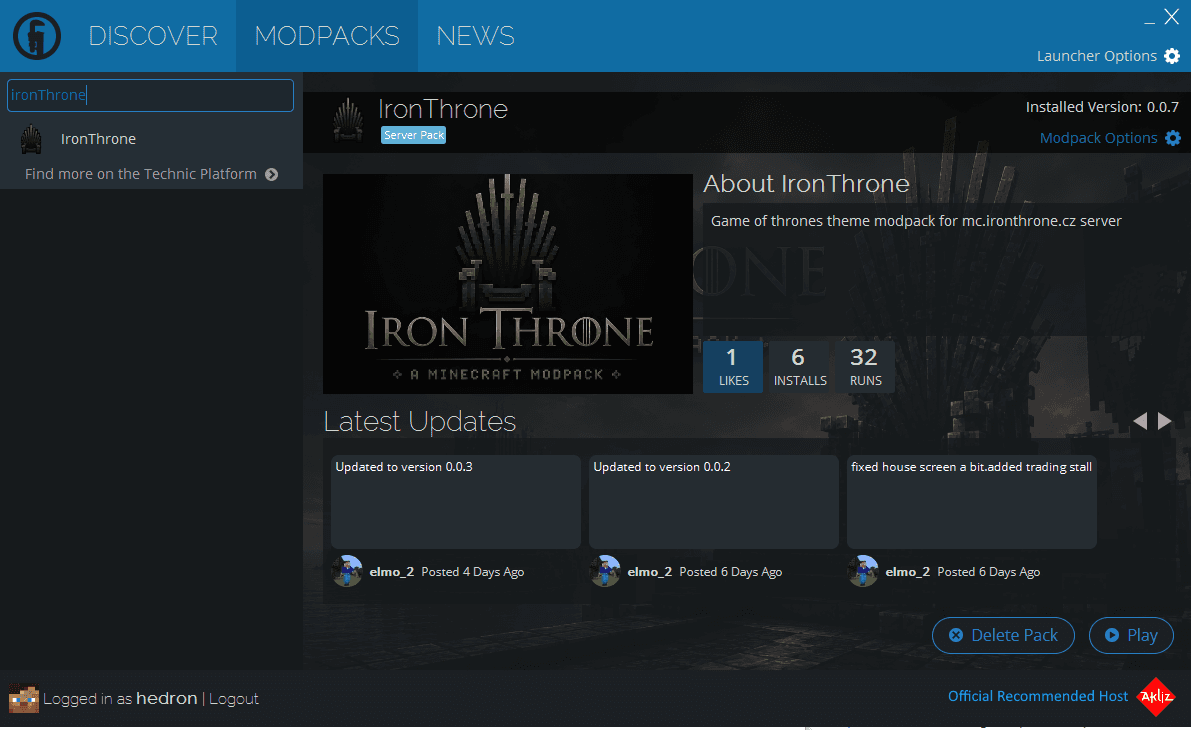
Task: Click the hedron user avatar head
Action: pyautogui.click(x=24, y=699)
